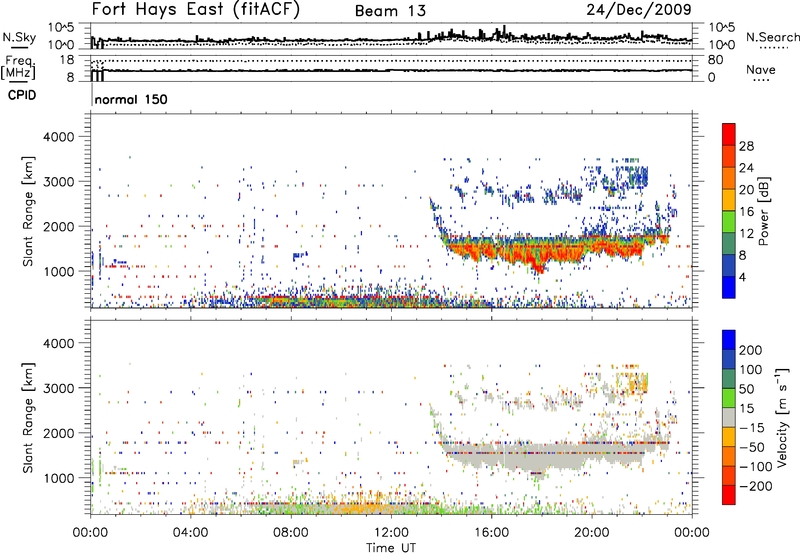Click the '-15' label on Velocity color bar
The height and width of the screenshot is (554, 800).
[752, 428]
